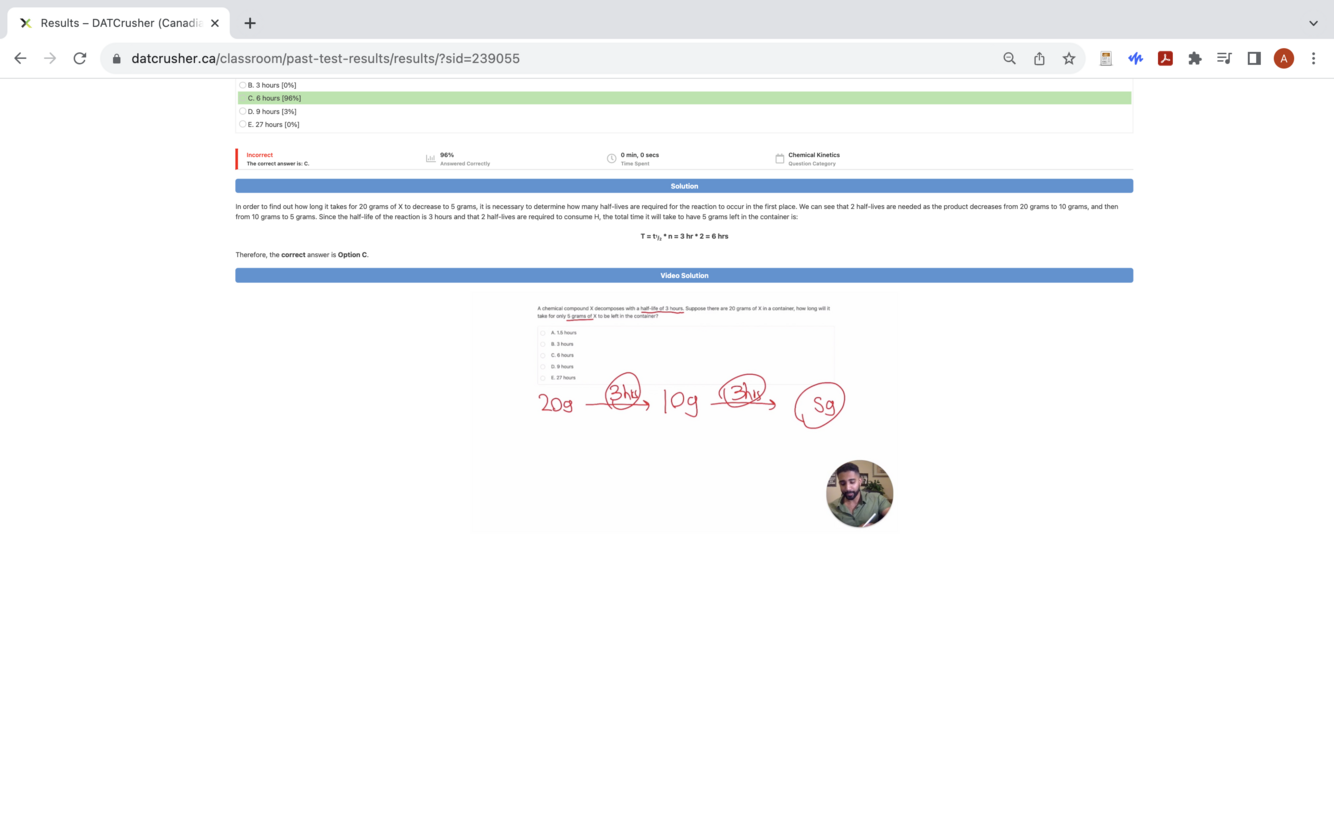Open the media control playlist icon
The image size is (1334, 834).
[1224, 58]
